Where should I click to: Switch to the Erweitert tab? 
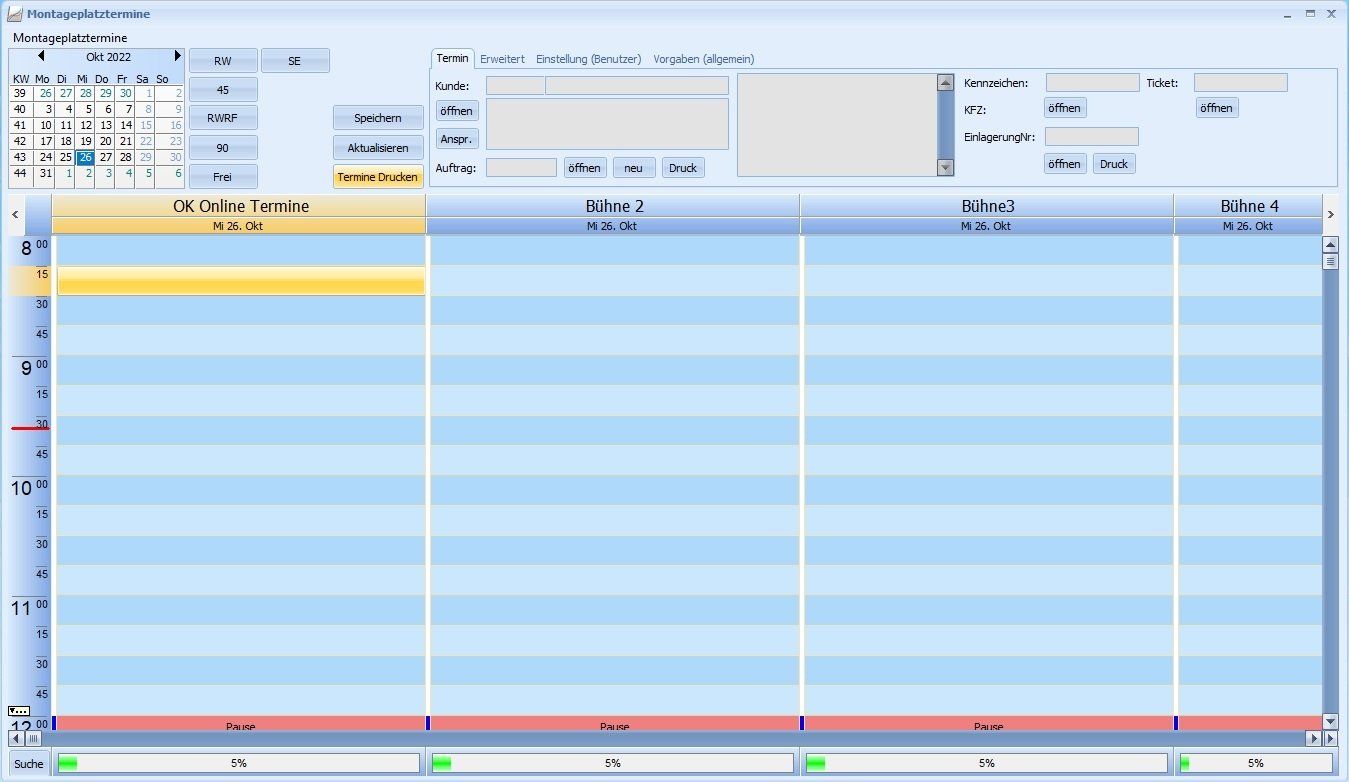pyautogui.click(x=502, y=59)
